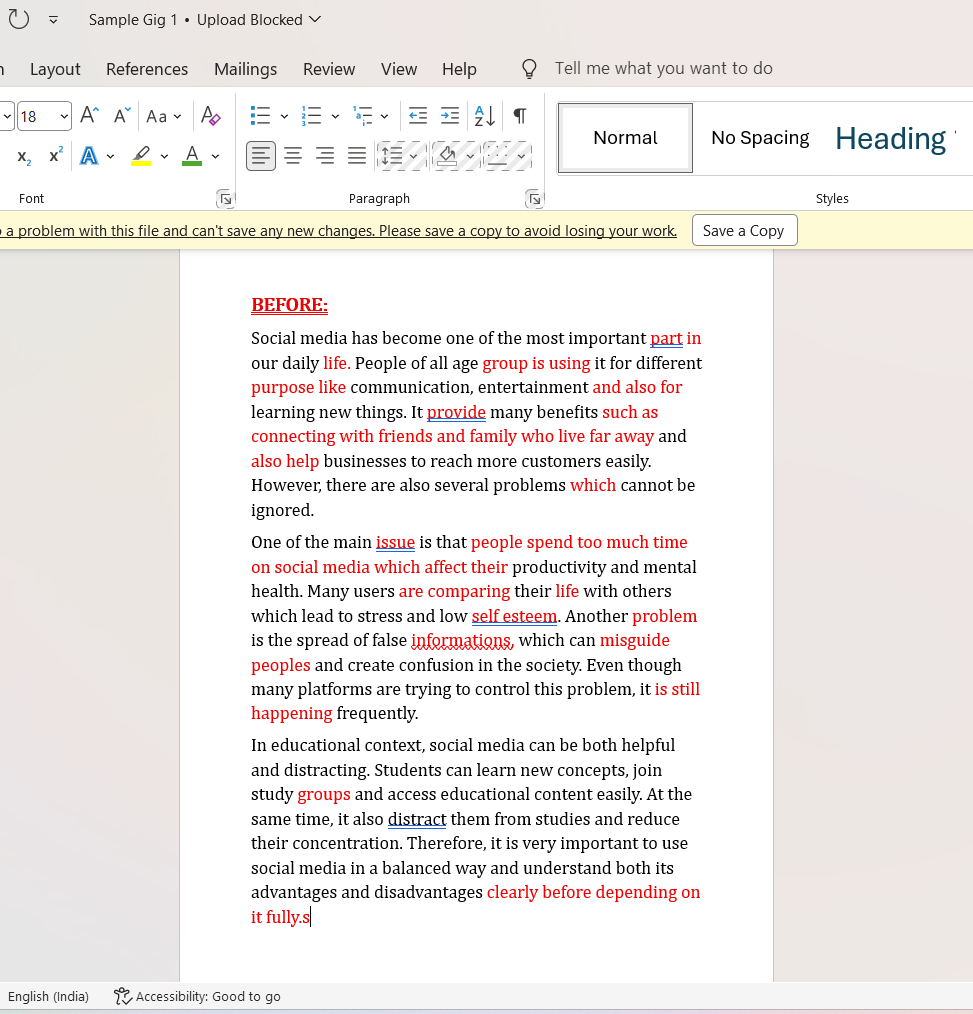Open the Borders dropdown arrow
Viewport: 973px width, 1014px height.
coord(521,156)
